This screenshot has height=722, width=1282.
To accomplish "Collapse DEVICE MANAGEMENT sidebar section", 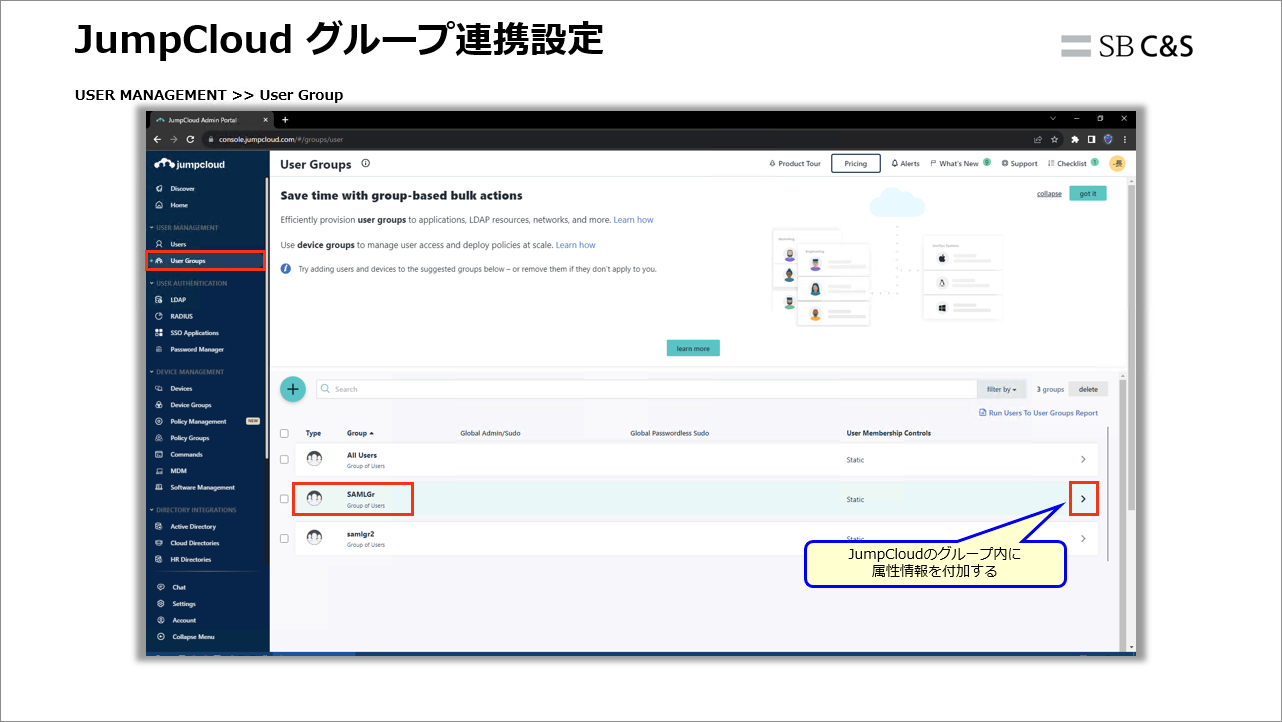I will [187, 372].
